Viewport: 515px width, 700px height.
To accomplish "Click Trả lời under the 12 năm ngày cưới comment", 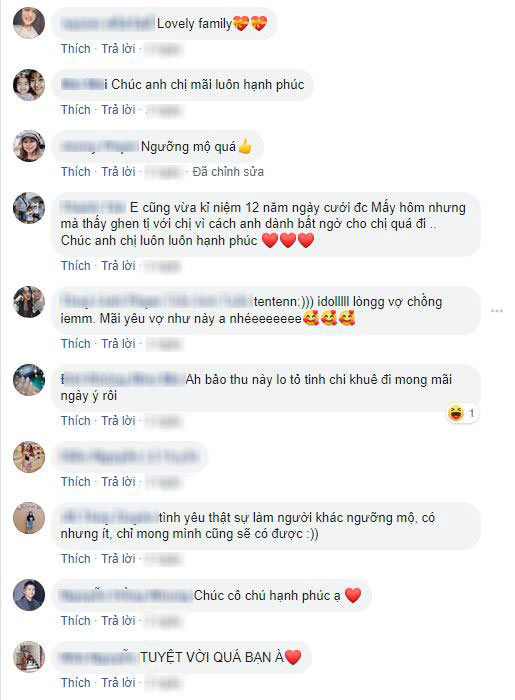I will (x=118, y=266).
